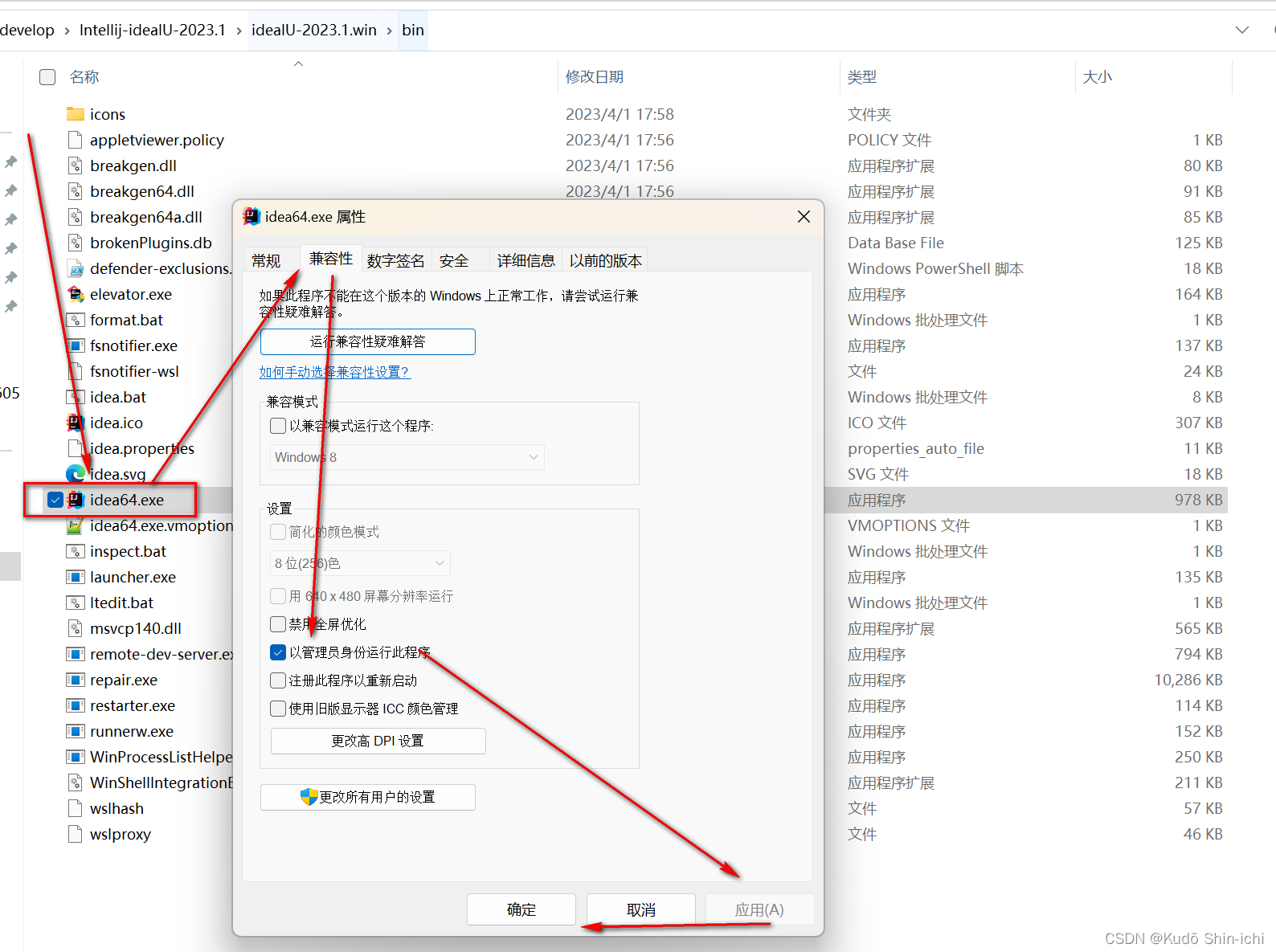Click the idea.svg Edge icon
This screenshot has height=952, width=1276.
click(76, 474)
